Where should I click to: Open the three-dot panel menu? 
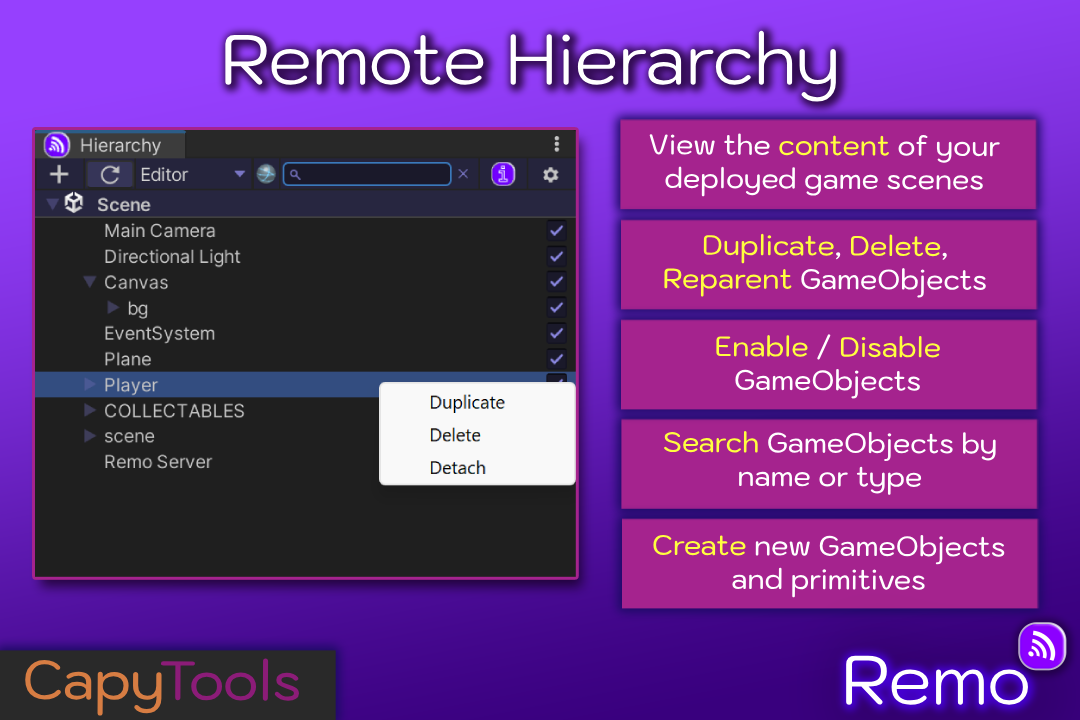coord(557,144)
